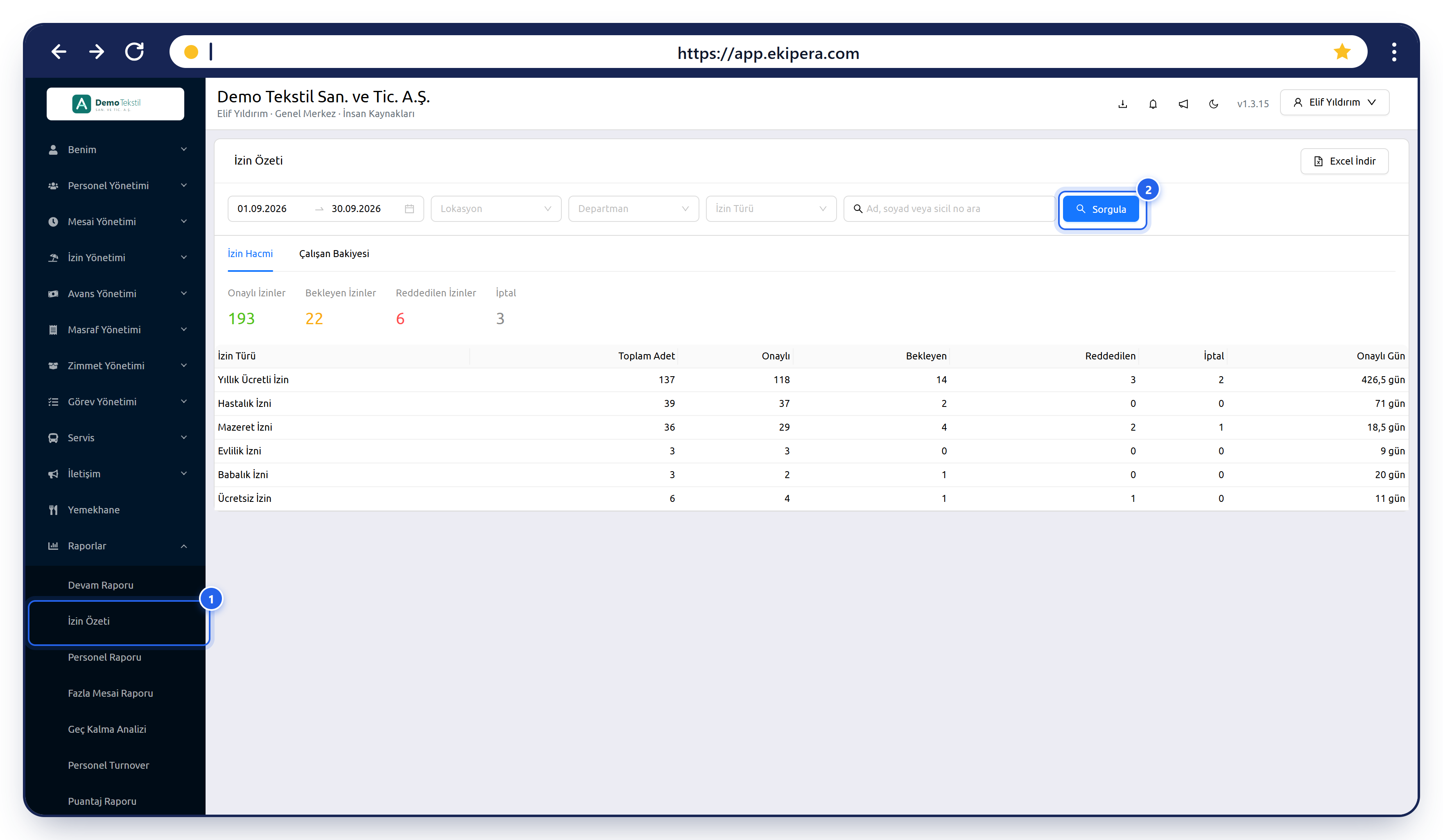
Task: Expand the Servis menu
Action: pos(115,438)
